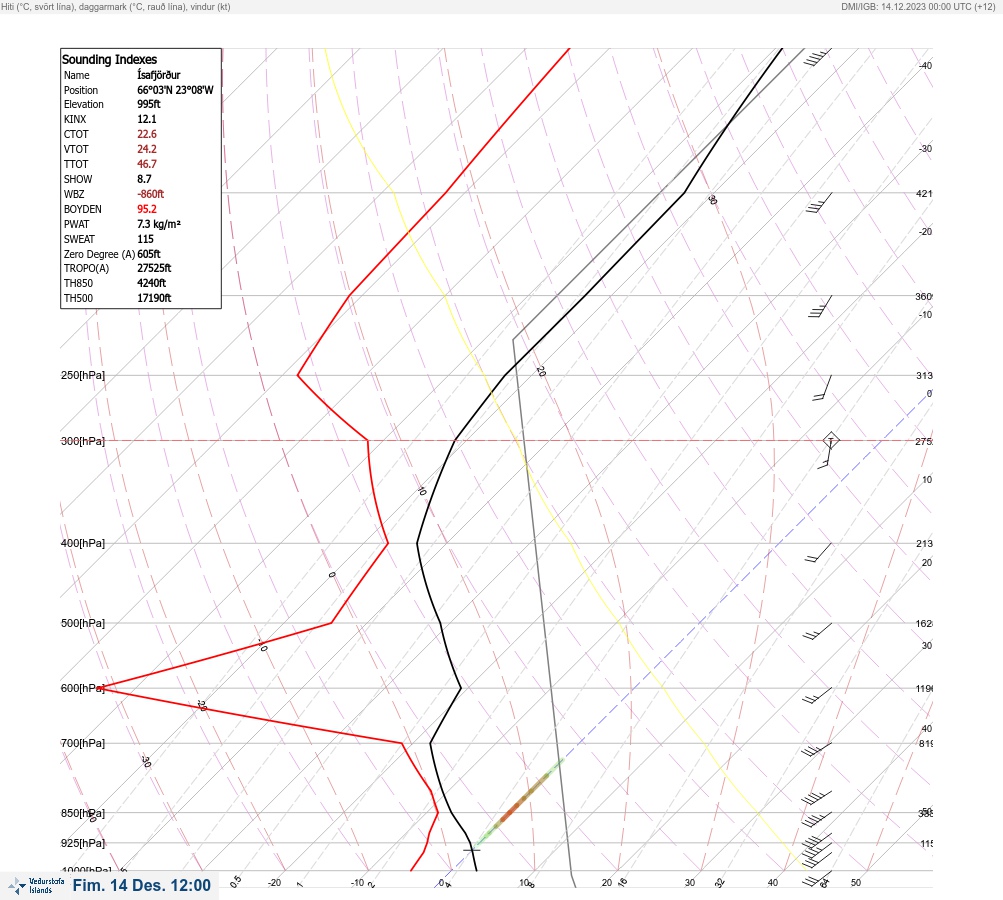Click the wind barb at the 700 hPa line

(816, 750)
